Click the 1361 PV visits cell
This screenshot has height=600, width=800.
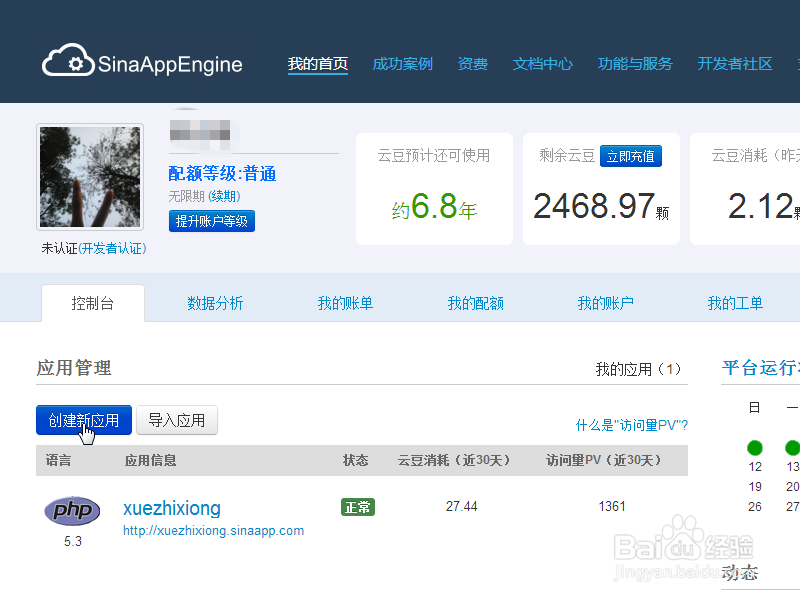[x=612, y=507]
